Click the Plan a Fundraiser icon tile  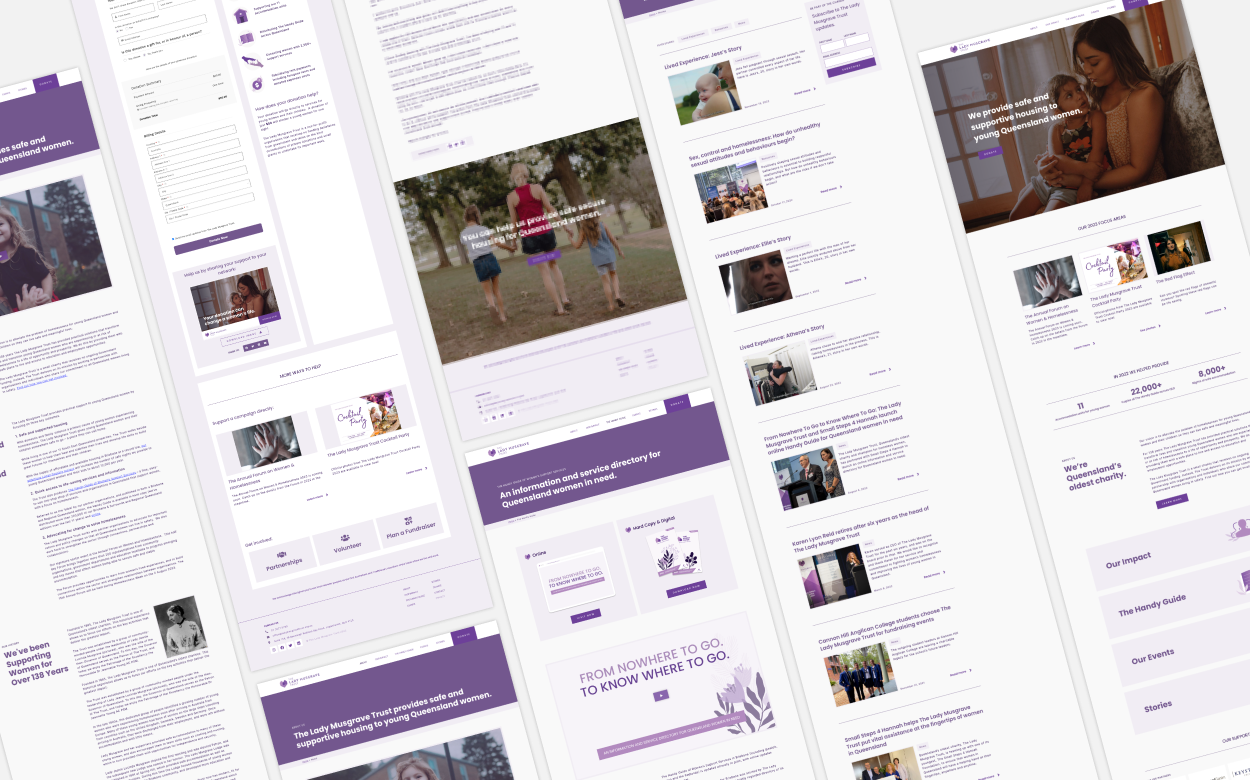[x=408, y=525]
